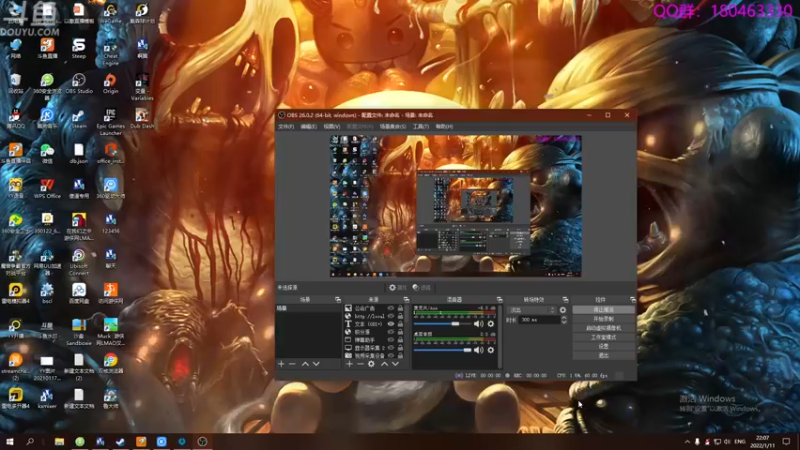Move selected source up with arrow
Image resolution: width=800 pixels, height=450 pixels.
pyautogui.click(x=384, y=364)
